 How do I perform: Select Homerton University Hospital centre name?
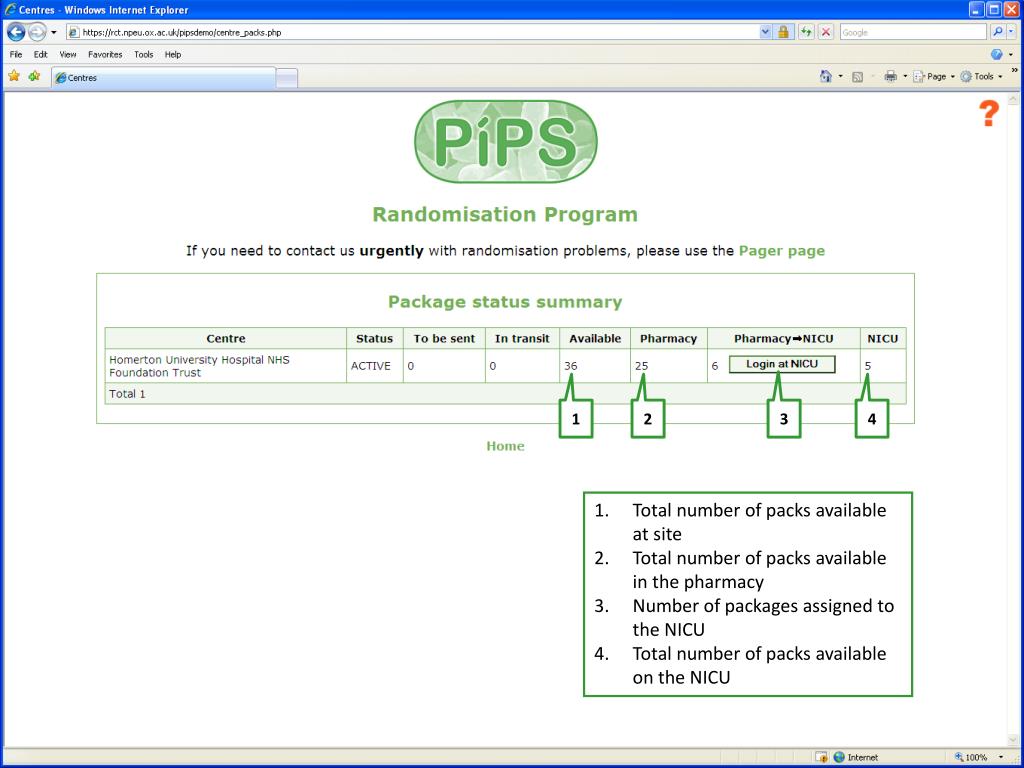pos(199,366)
